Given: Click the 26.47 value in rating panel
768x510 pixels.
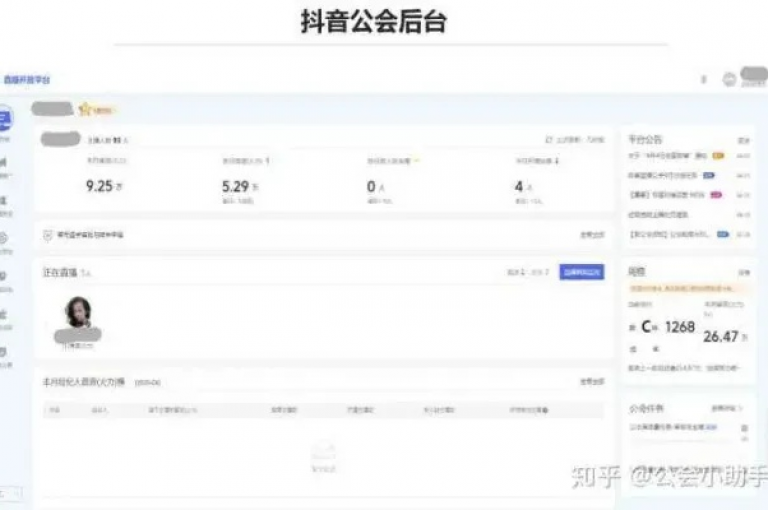Looking at the screenshot, I should pos(720,337).
